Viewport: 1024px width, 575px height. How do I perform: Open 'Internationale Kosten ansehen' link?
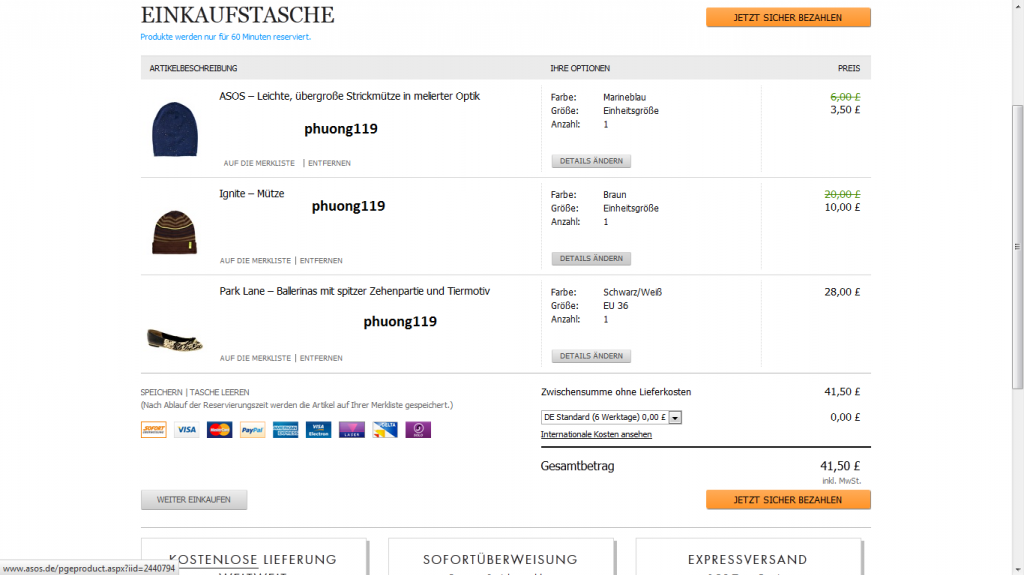point(596,434)
